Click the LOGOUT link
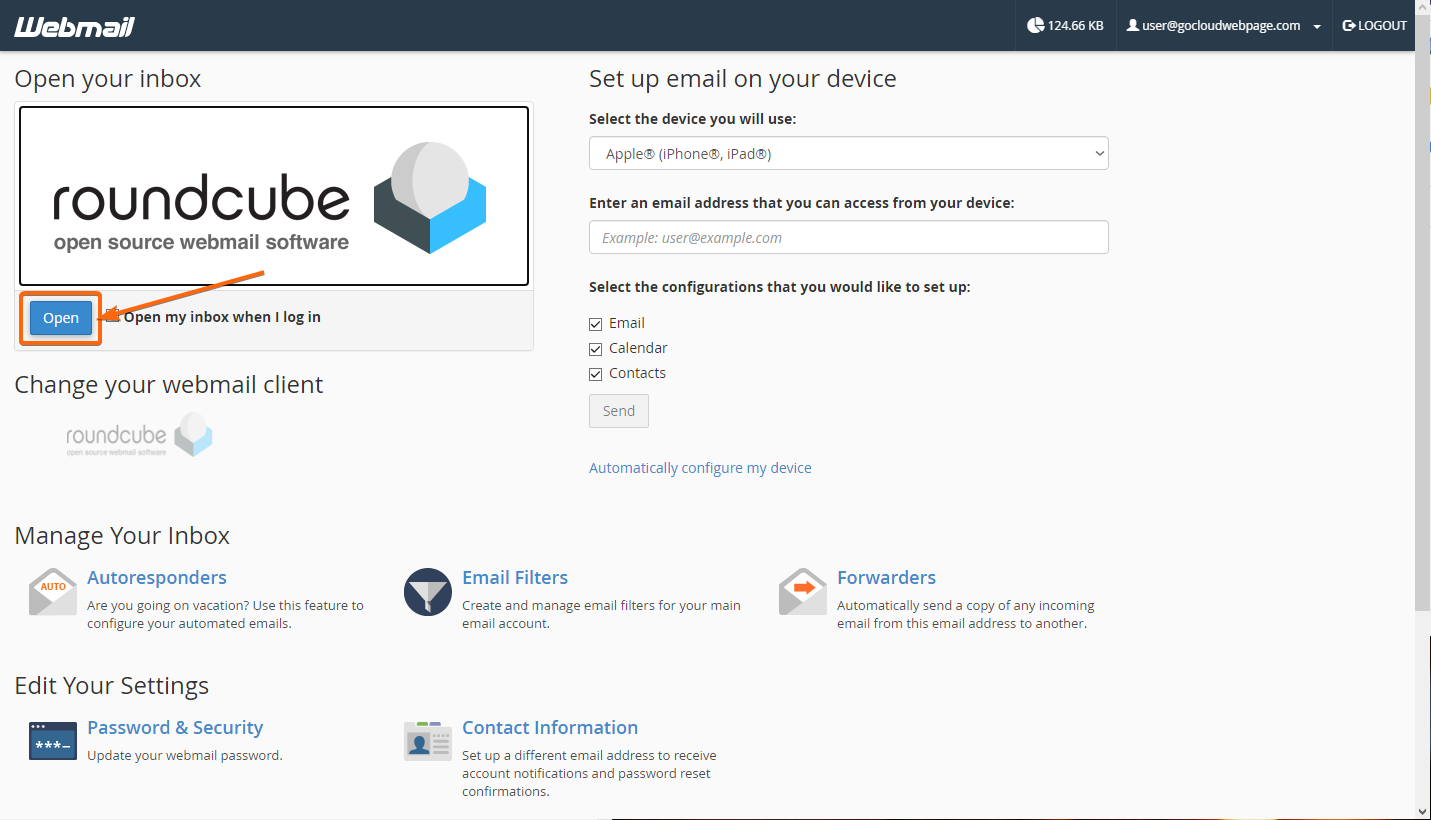1431x820 pixels. 1375,25
